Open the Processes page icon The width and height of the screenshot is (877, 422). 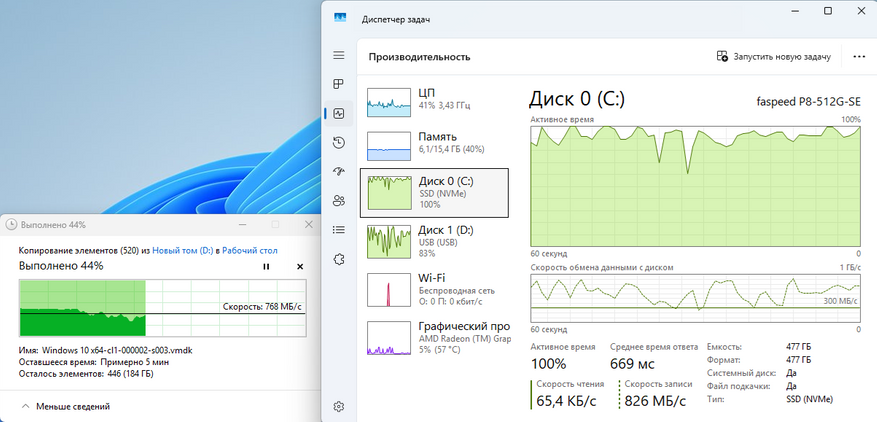338,85
